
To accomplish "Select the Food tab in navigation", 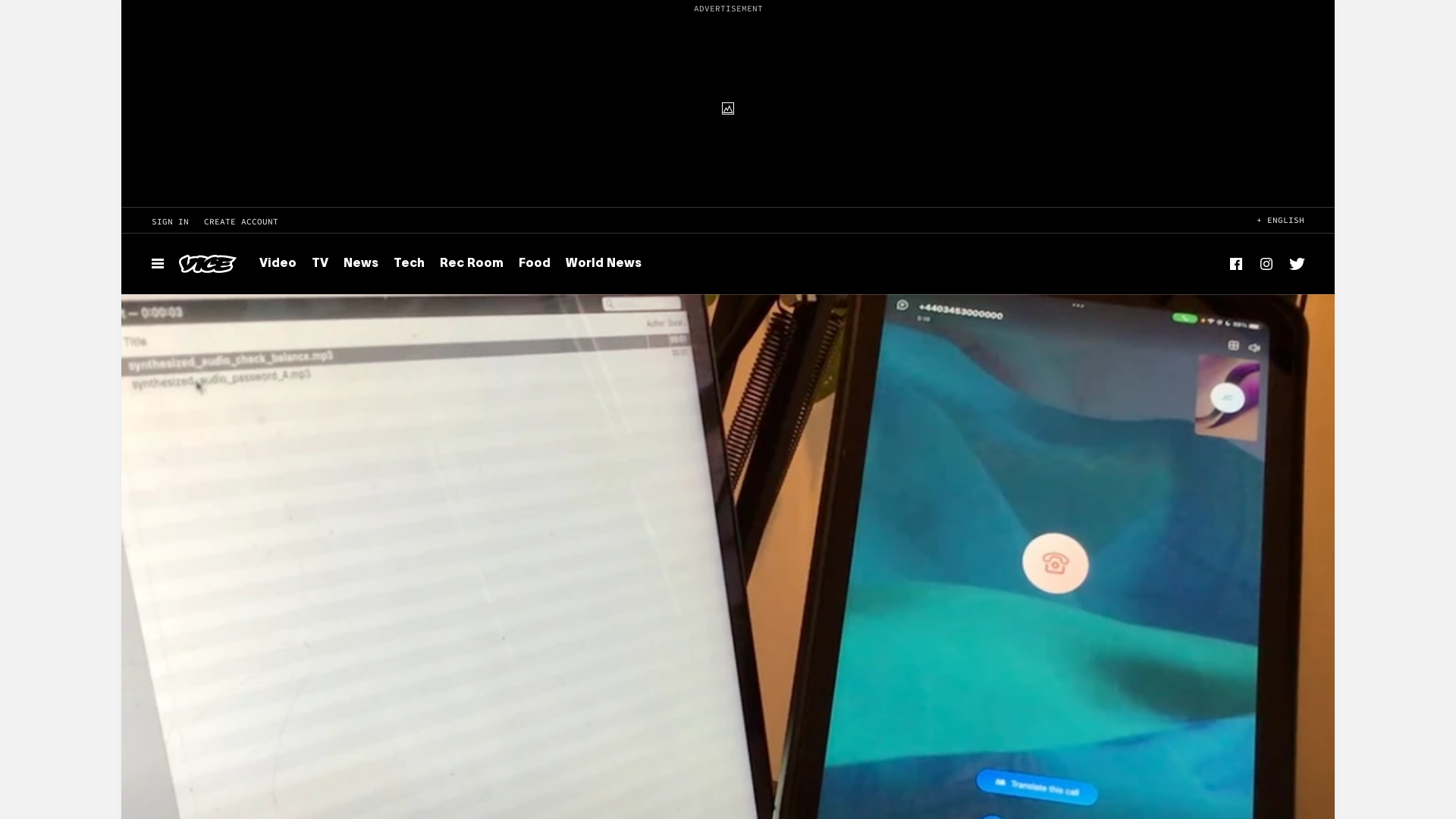I will [x=534, y=262].
